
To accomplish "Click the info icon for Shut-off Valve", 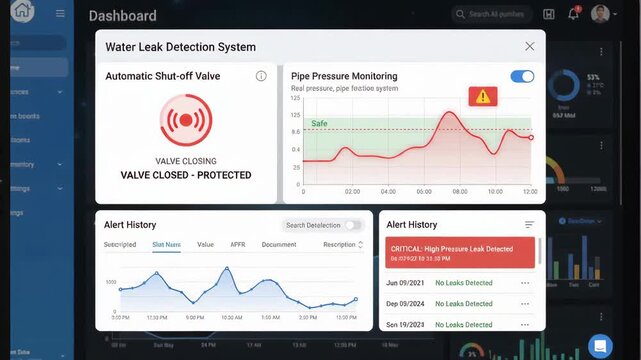I will 261,76.
